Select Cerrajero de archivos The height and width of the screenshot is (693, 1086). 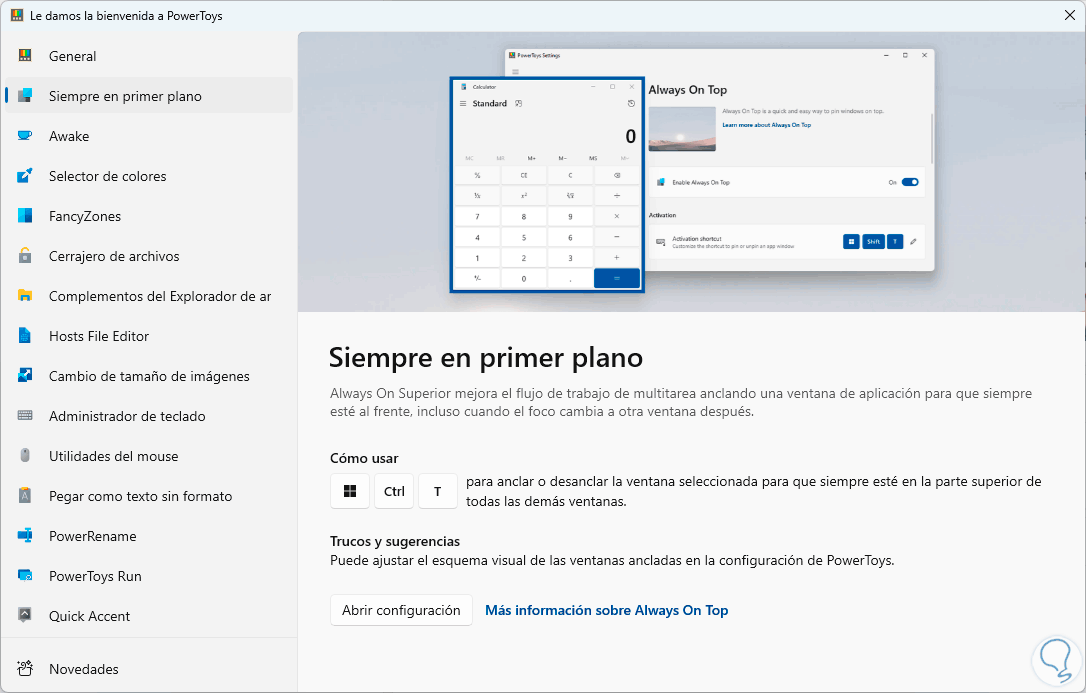pyautogui.click(x=149, y=255)
